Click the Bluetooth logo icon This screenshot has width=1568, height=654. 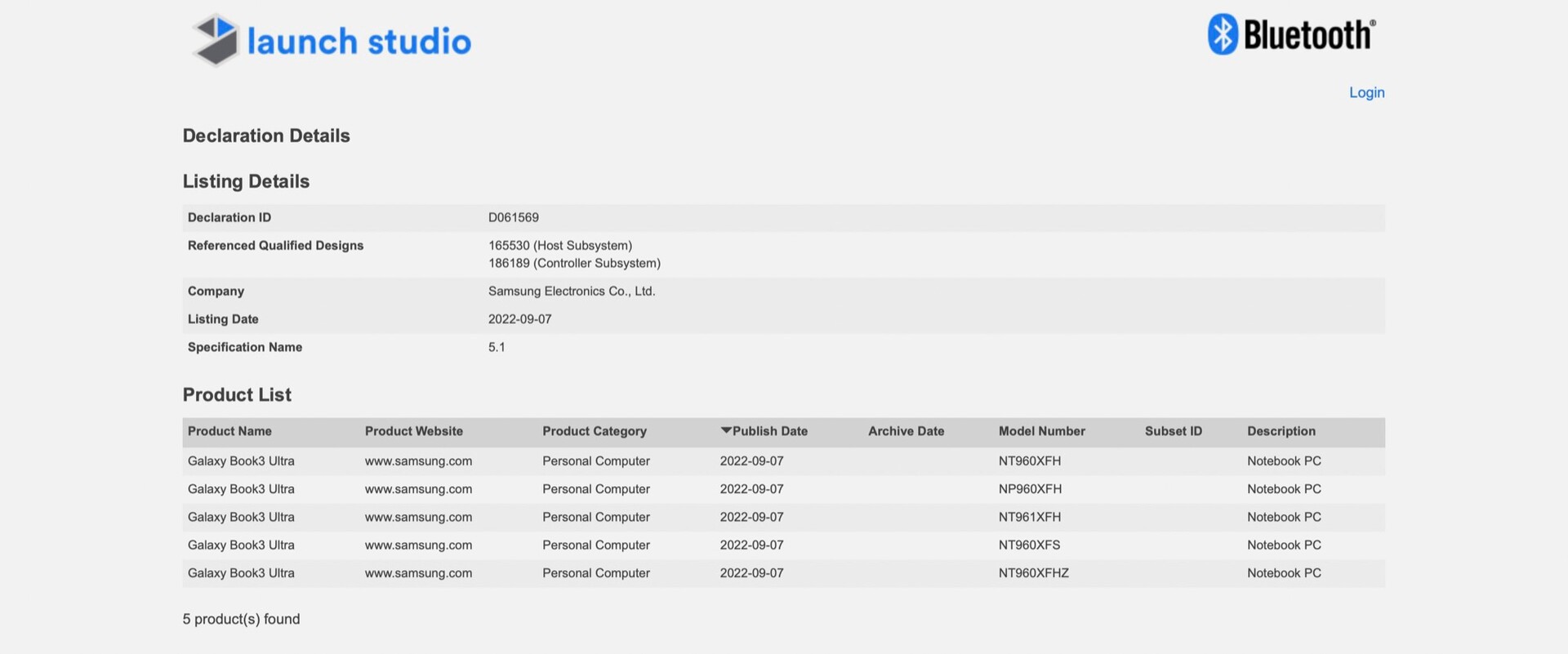point(1223,34)
